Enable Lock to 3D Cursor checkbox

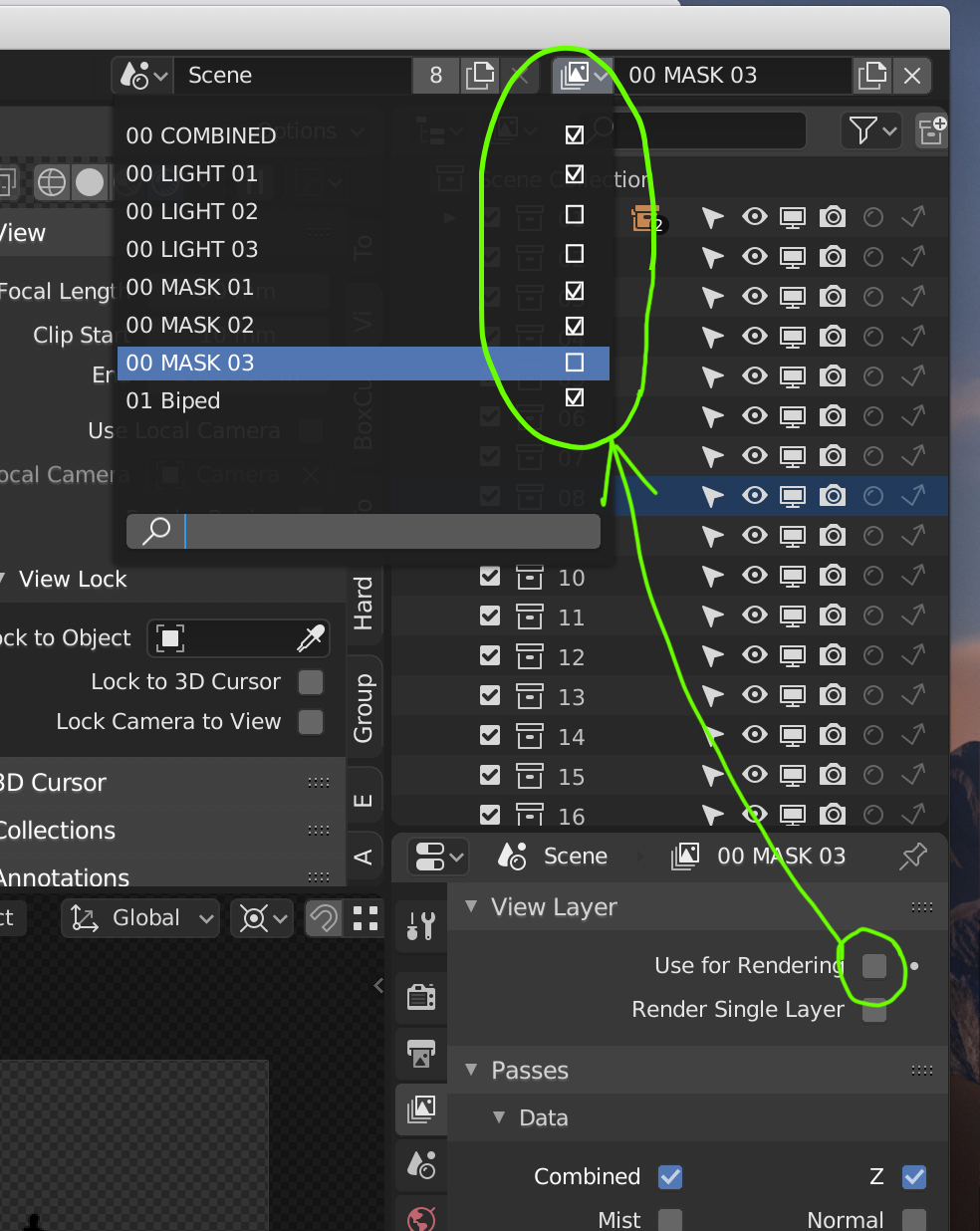[x=311, y=682]
